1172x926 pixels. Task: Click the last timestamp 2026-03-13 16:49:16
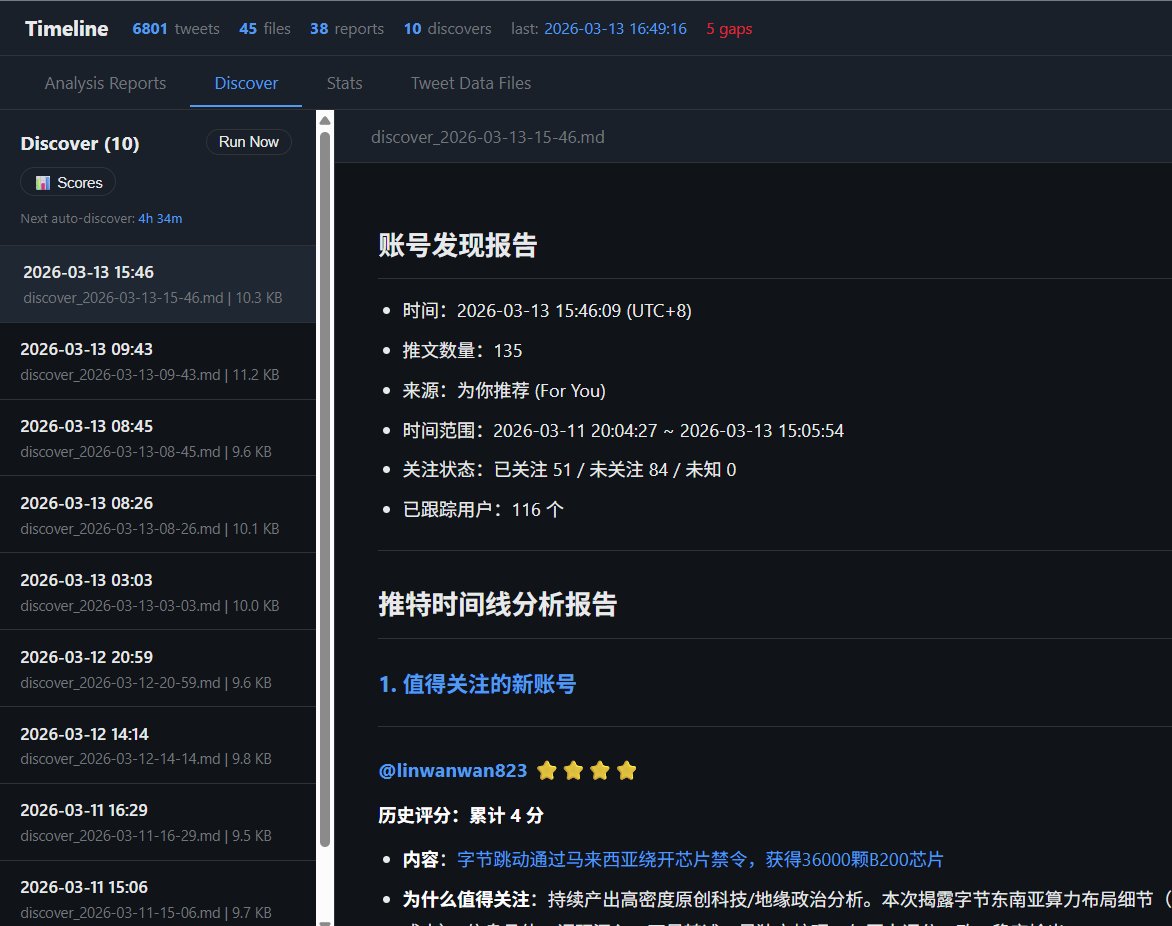[x=615, y=28]
